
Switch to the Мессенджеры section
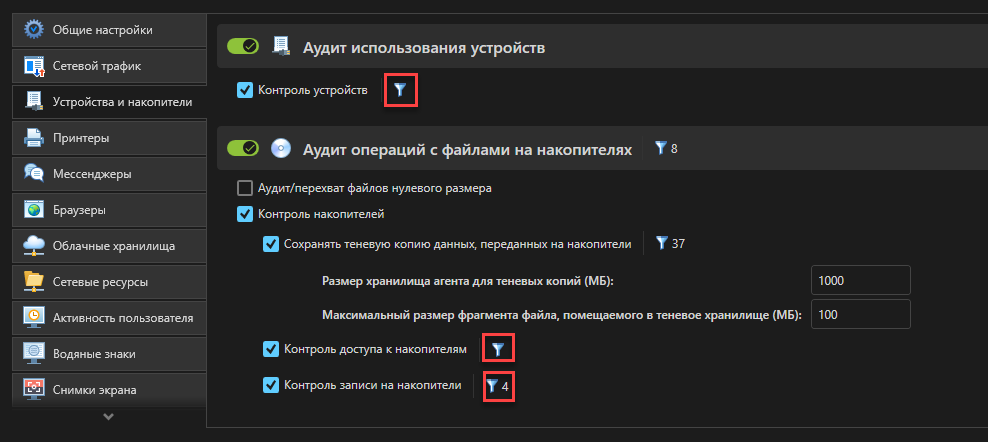110,173
